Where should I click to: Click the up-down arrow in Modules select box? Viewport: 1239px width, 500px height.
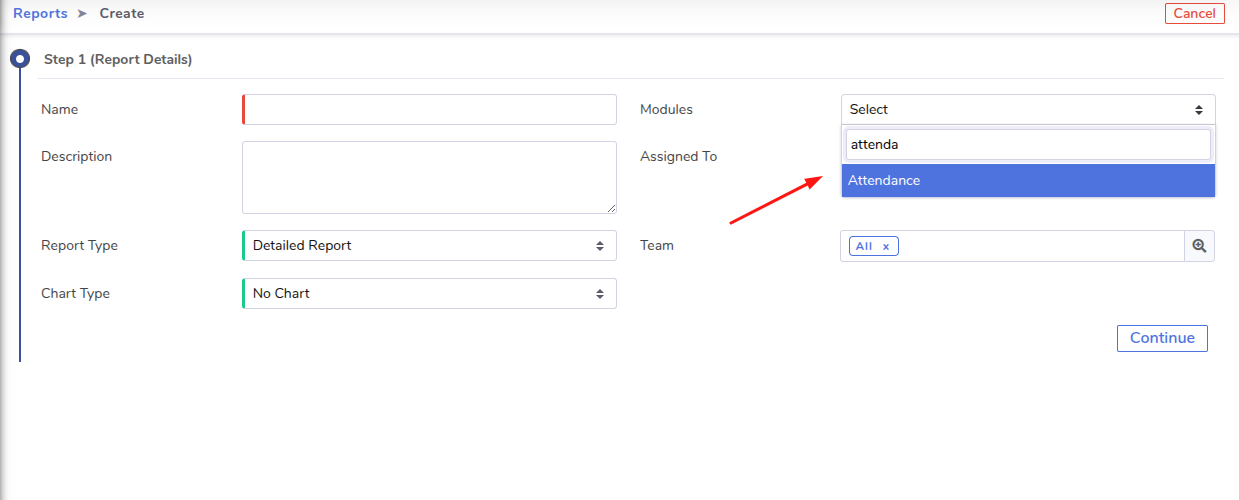1198,110
